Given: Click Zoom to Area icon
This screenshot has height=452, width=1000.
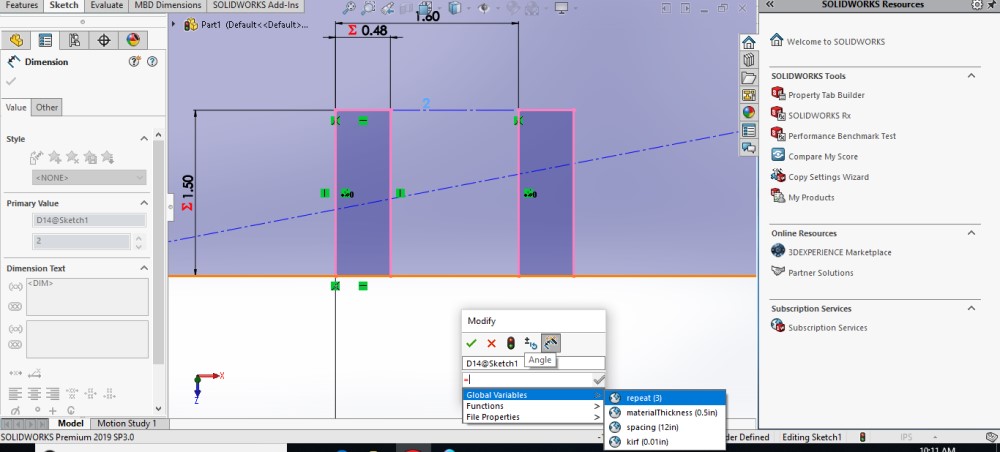Looking at the screenshot, I should coord(368,8).
